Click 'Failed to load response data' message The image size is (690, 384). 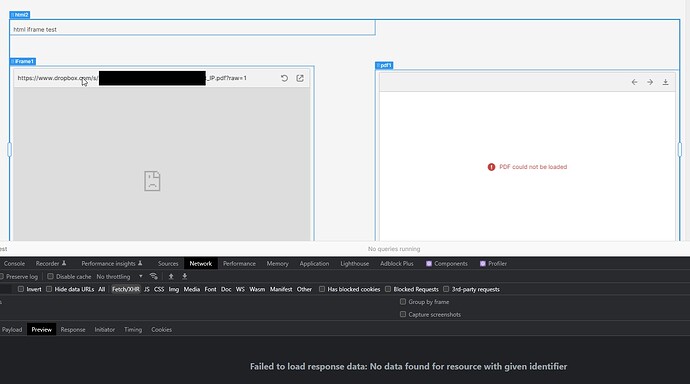coord(408,366)
